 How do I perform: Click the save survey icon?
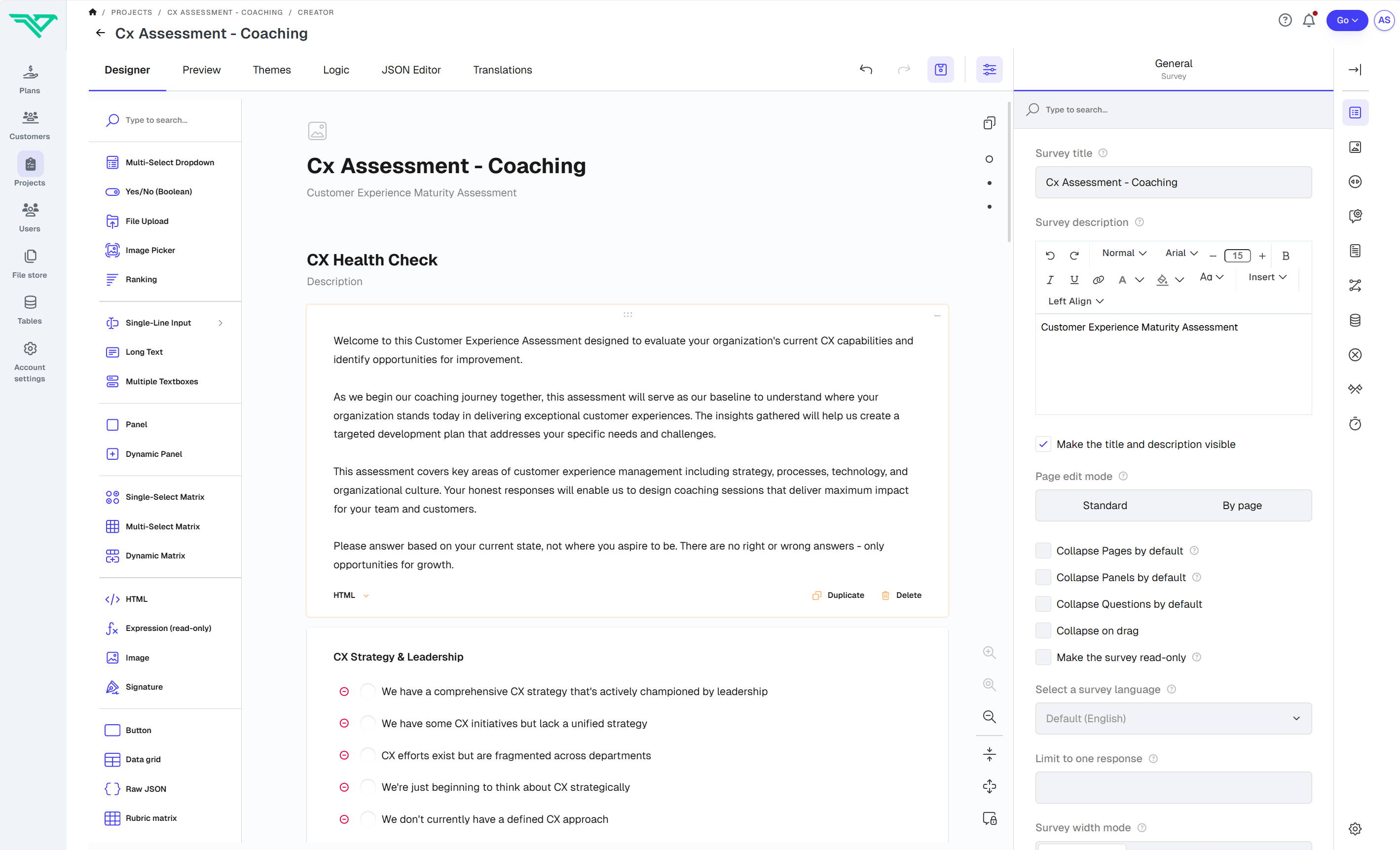[x=940, y=70]
